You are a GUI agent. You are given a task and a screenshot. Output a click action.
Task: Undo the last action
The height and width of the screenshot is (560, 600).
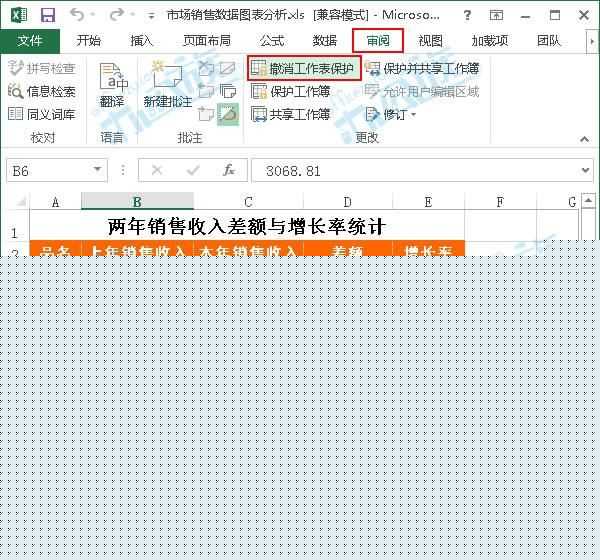coord(77,15)
